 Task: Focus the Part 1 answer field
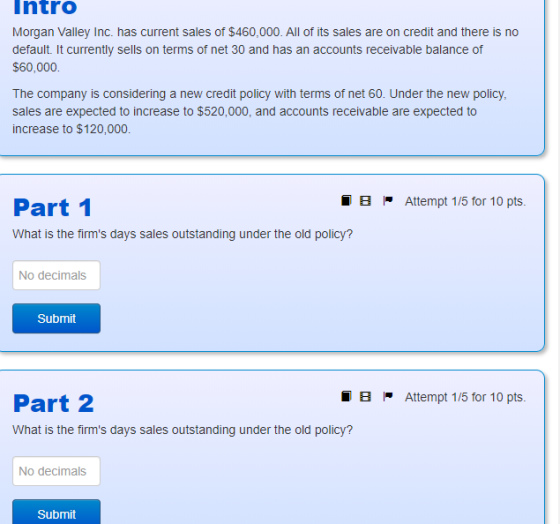click(56, 275)
